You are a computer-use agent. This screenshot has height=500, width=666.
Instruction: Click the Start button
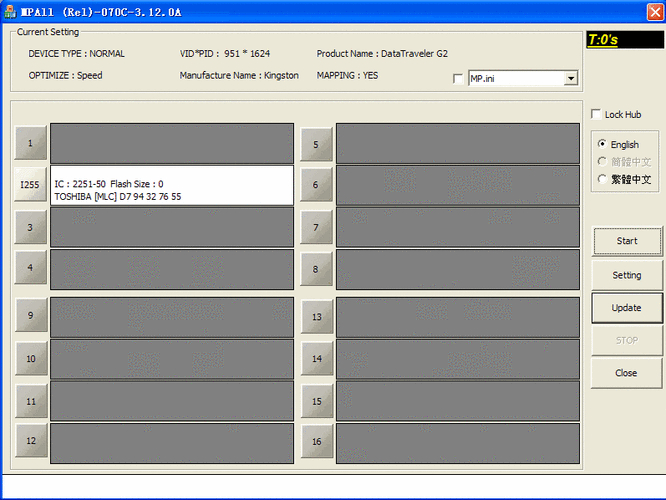[x=626, y=241]
